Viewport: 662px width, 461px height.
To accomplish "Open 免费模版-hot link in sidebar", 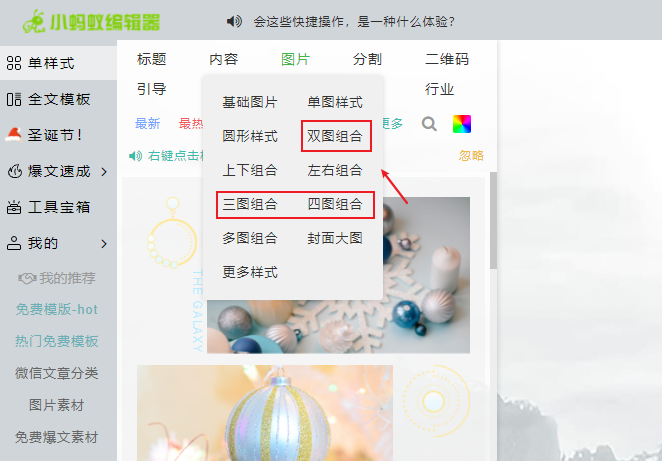I will tap(57, 309).
